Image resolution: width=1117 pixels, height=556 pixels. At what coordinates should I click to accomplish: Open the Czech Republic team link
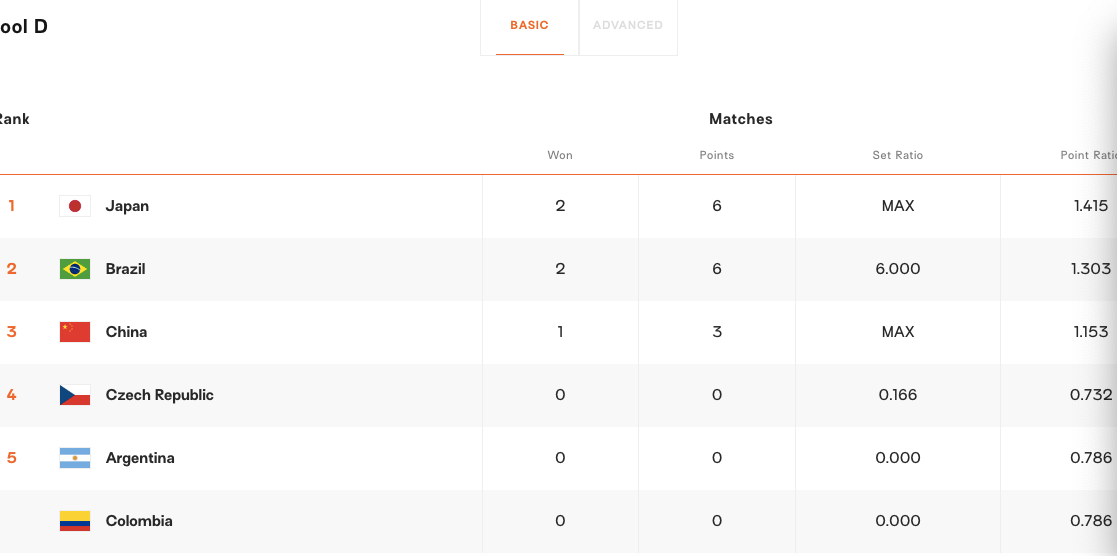point(160,395)
